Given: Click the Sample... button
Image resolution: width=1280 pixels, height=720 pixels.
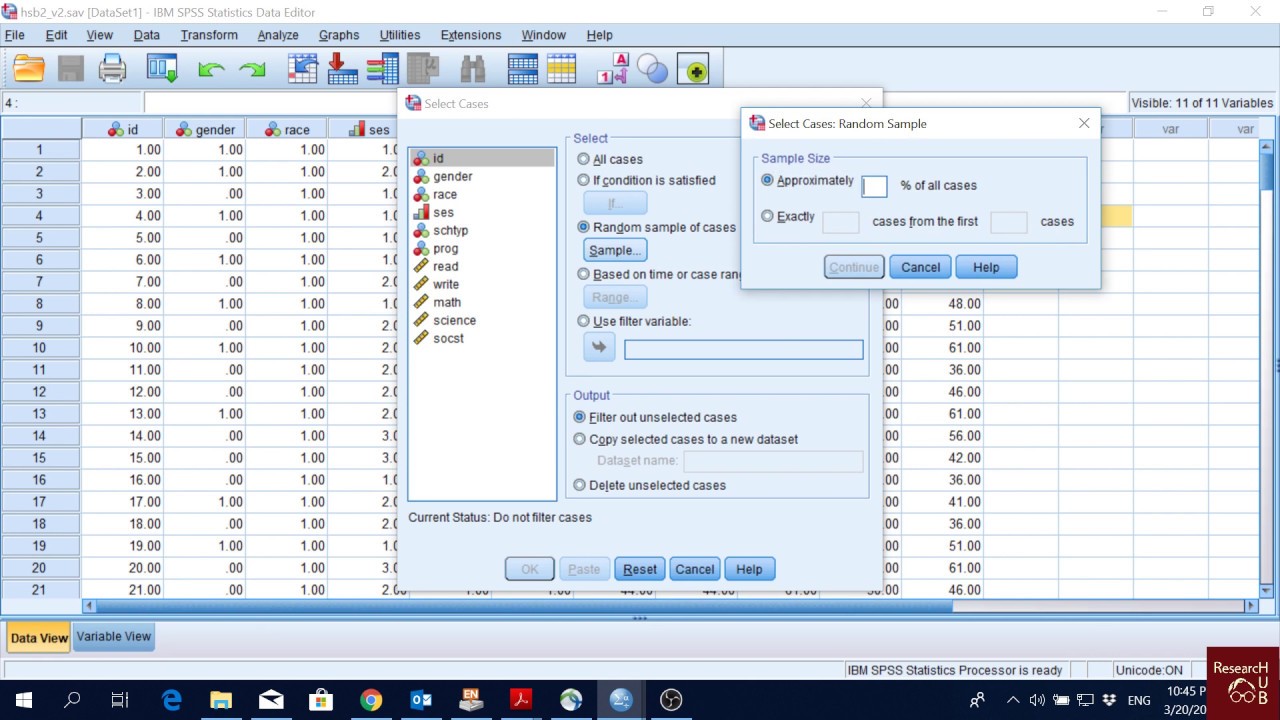Looking at the screenshot, I should click(x=615, y=250).
